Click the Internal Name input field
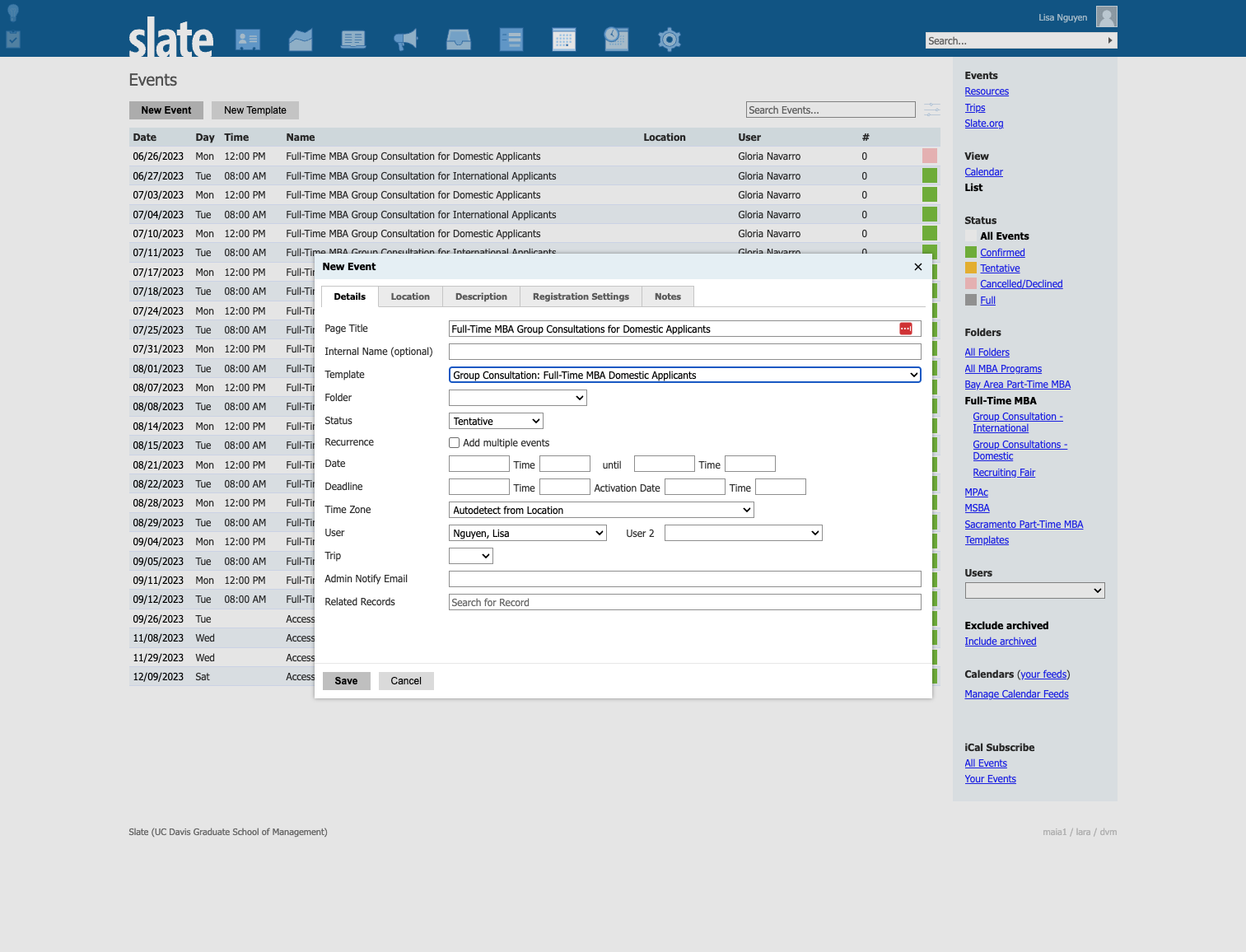1246x952 pixels. 685,352
